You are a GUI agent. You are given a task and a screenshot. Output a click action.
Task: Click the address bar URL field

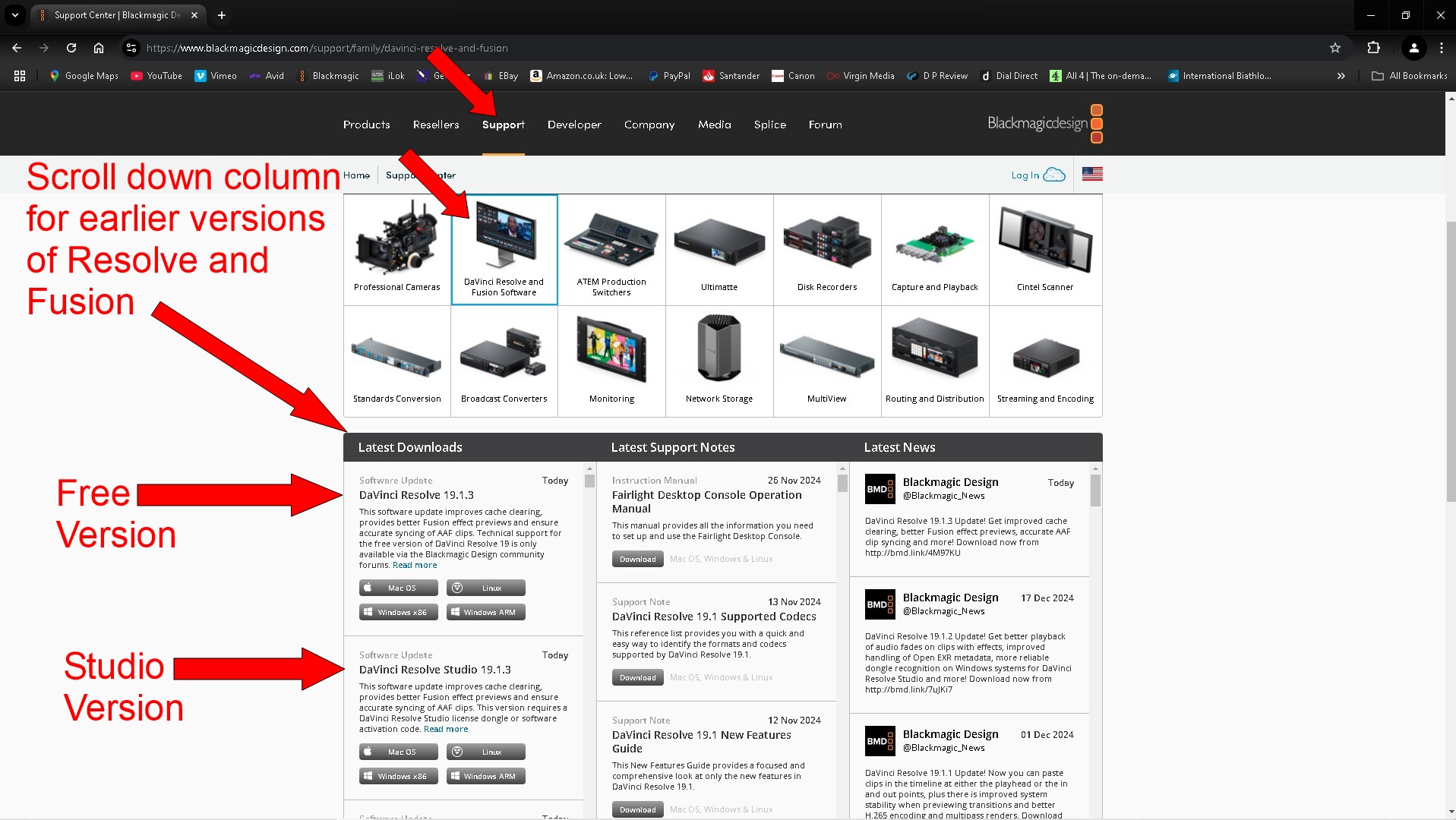(x=729, y=48)
